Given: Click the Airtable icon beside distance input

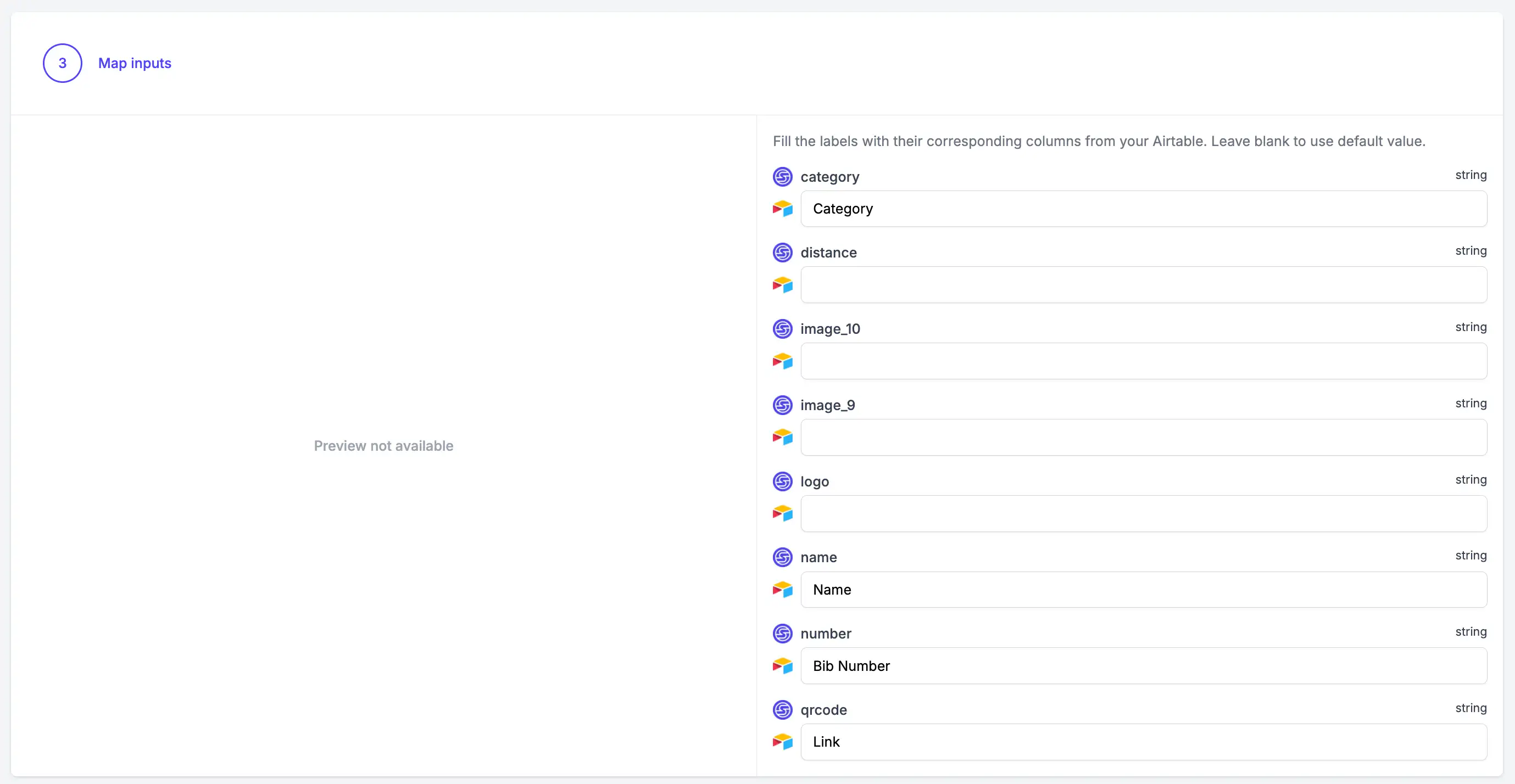Looking at the screenshot, I should [x=782, y=285].
